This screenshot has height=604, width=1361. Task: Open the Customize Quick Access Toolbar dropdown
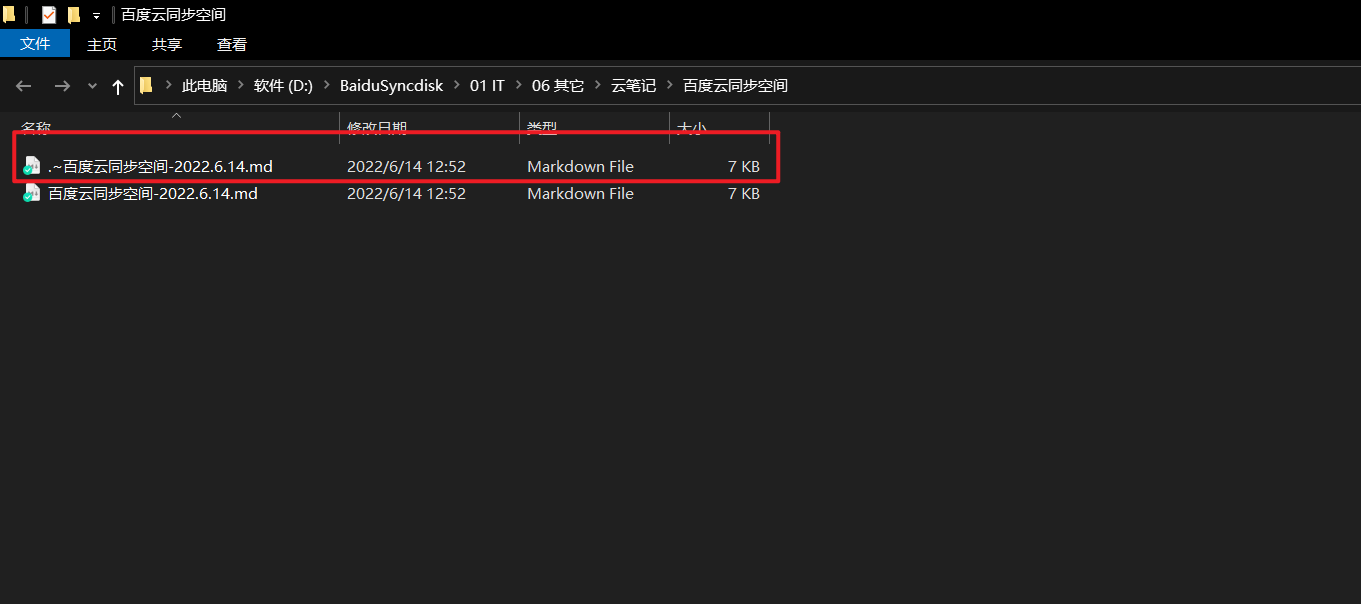[x=96, y=16]
